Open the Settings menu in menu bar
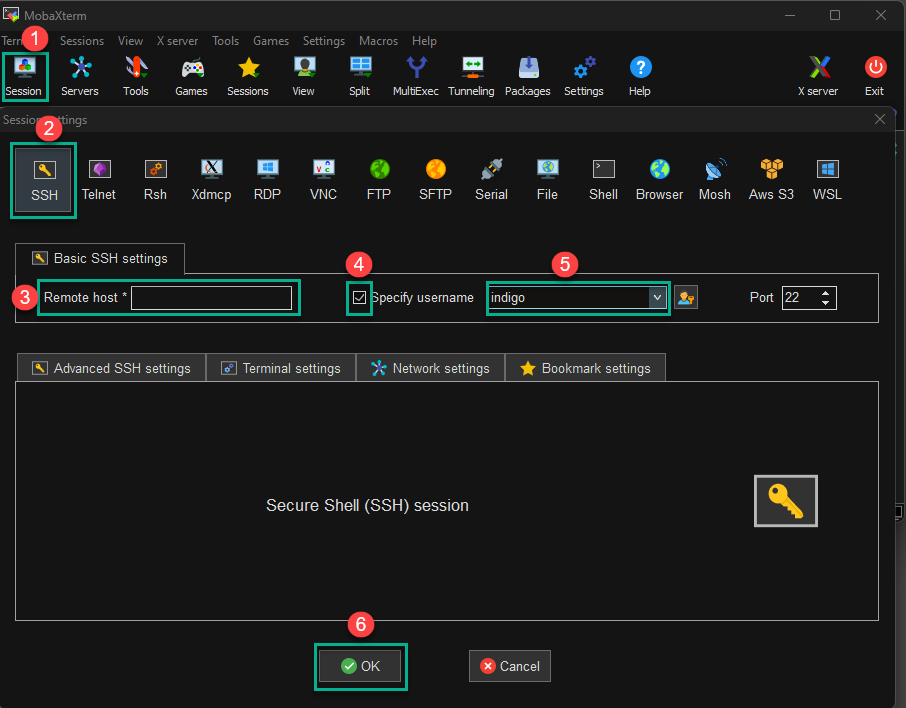Screen dimensions: 906x708 324,41
